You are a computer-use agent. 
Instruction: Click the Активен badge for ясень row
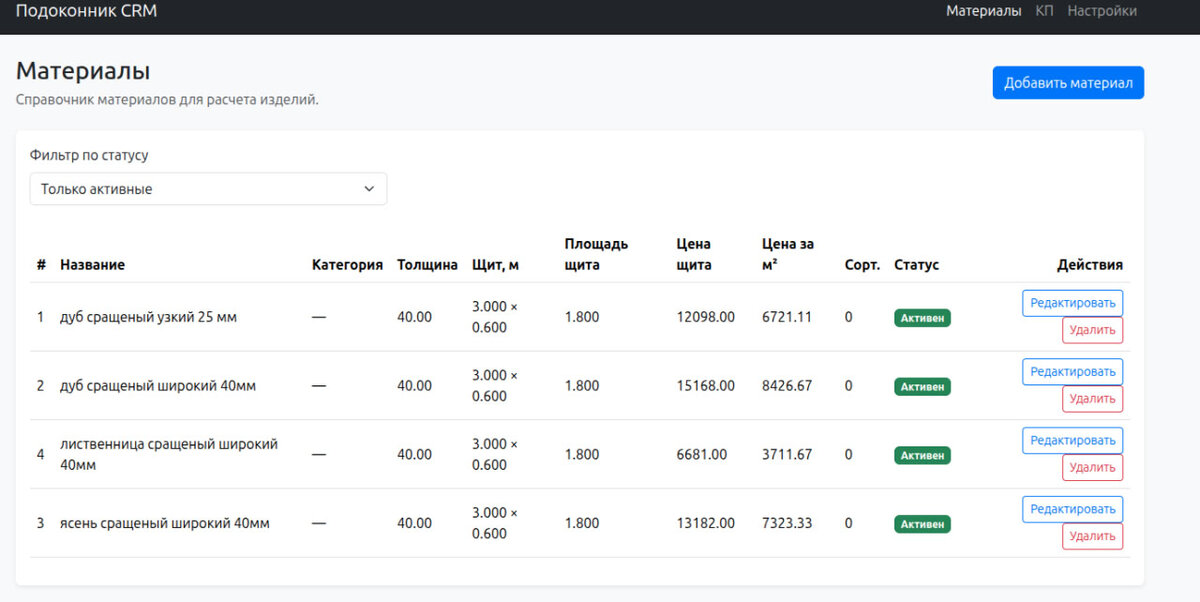click(x=922, y=524)
